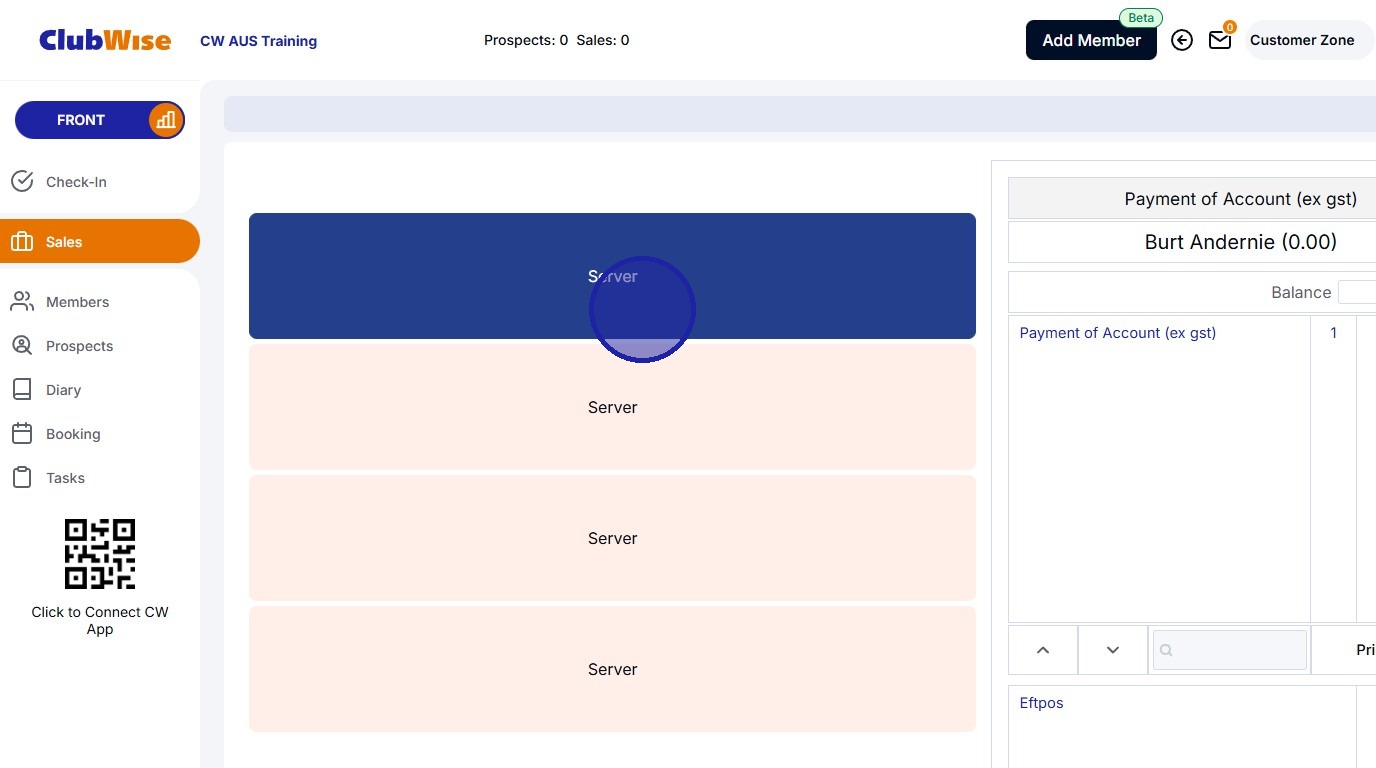1376x768 pixels.
Task: Open the mail envelope icon
Action: 1220,40
